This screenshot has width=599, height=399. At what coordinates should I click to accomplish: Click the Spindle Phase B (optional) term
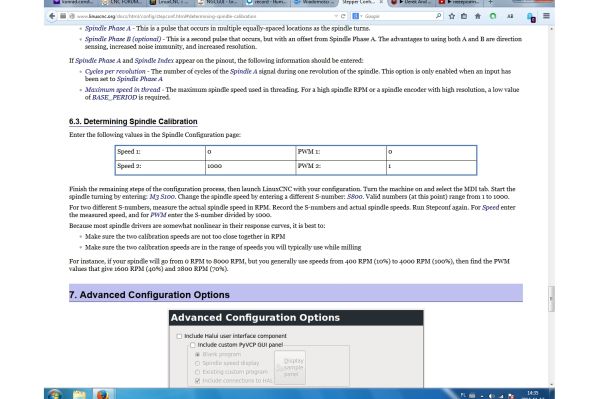[x=123, y=39]
